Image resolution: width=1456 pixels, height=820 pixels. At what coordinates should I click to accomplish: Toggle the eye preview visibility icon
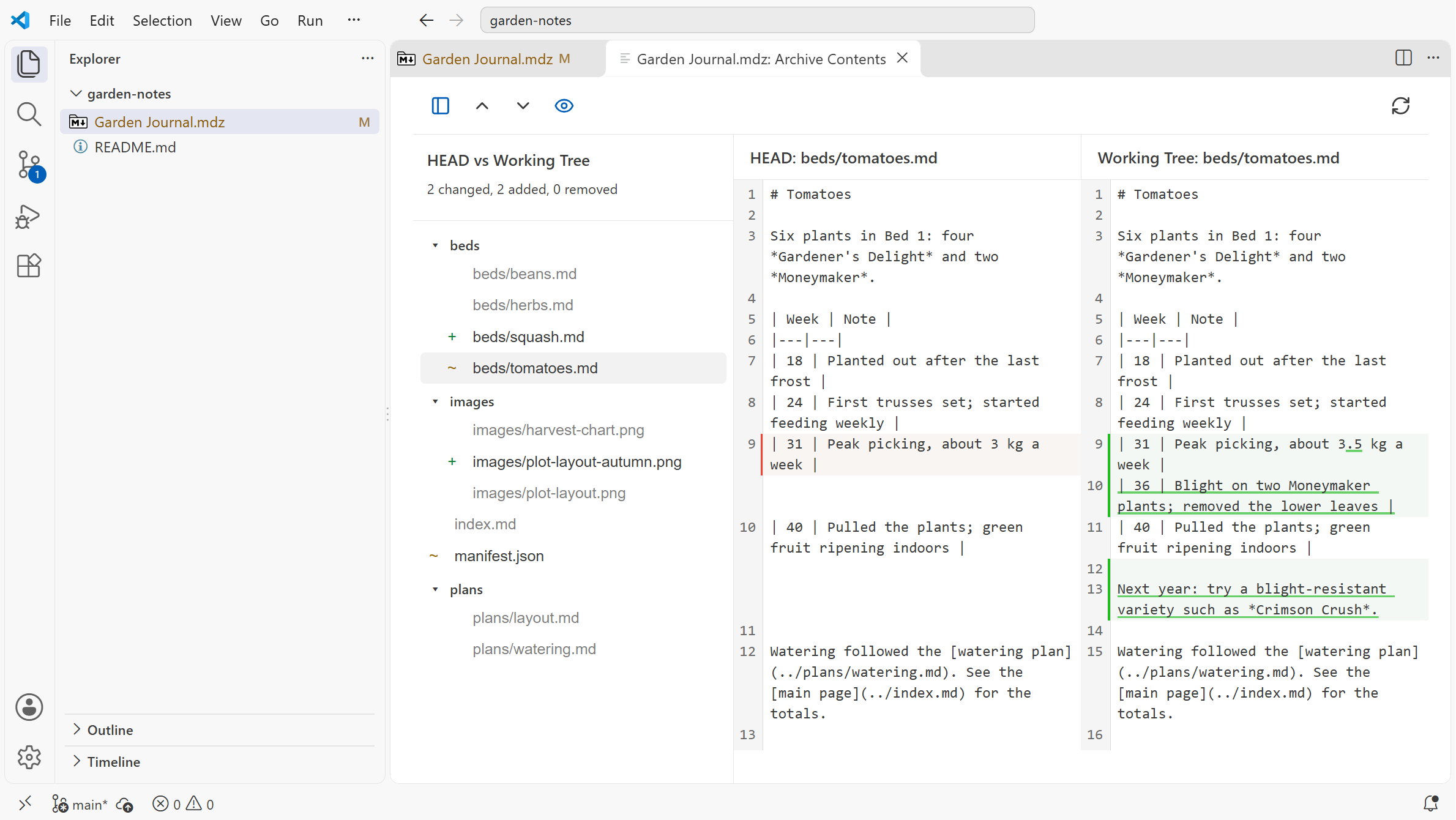(564, 106)
